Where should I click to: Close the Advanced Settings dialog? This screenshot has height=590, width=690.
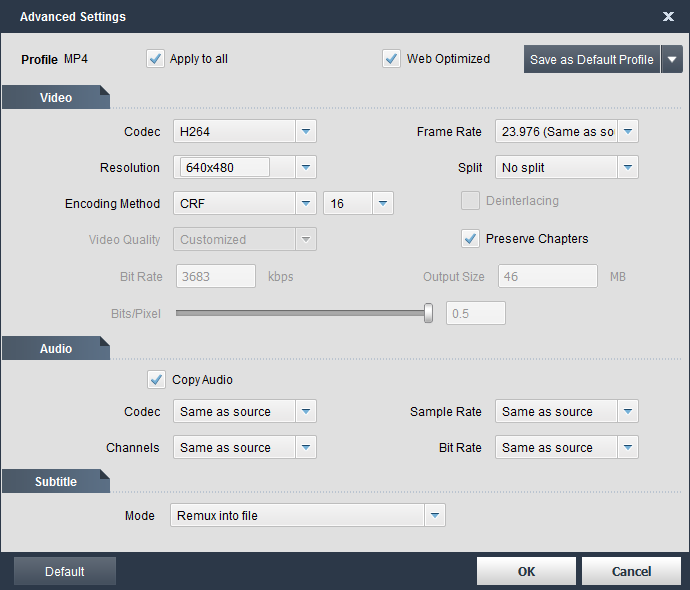click(668, 17)
